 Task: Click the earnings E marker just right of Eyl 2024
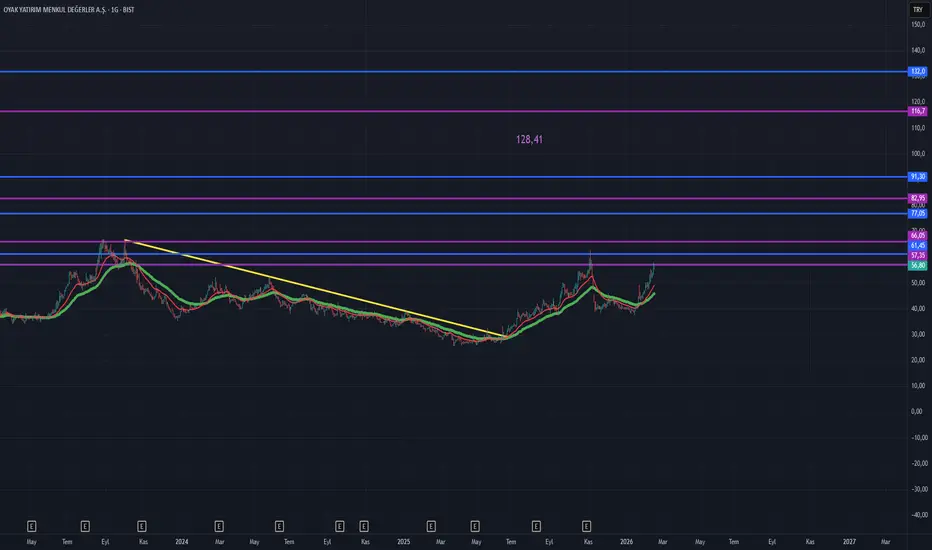[x=339, y=526]
